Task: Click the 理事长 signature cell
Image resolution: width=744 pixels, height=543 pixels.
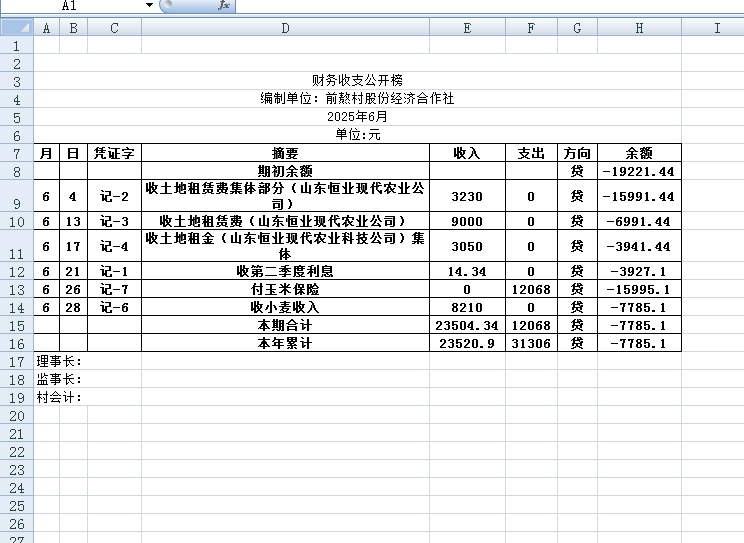Action: click(59, 361)
